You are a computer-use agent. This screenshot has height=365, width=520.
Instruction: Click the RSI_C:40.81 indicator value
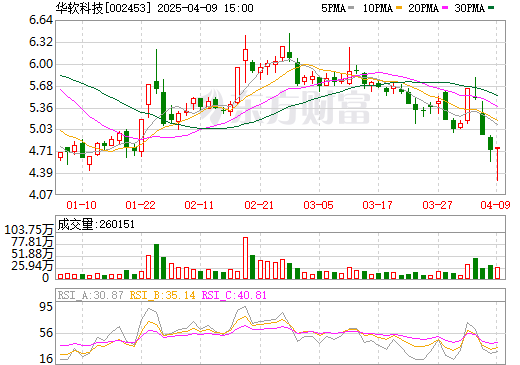point(234,295)
